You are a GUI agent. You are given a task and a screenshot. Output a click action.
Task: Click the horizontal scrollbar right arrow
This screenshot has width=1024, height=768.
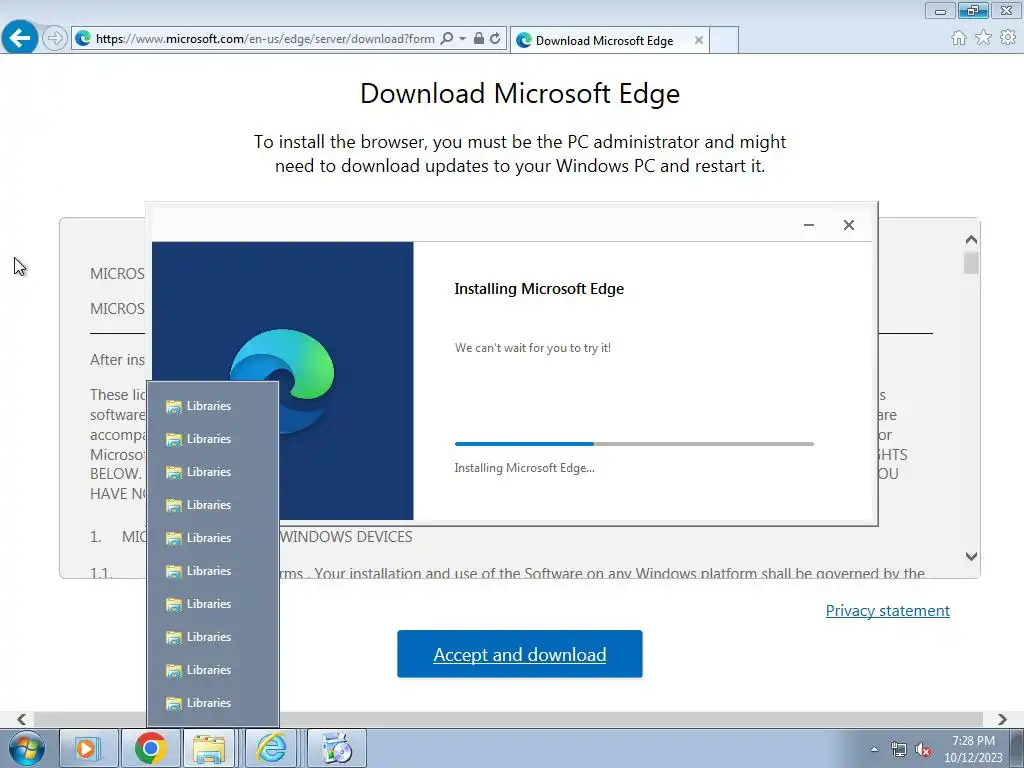coord(1002,719)
